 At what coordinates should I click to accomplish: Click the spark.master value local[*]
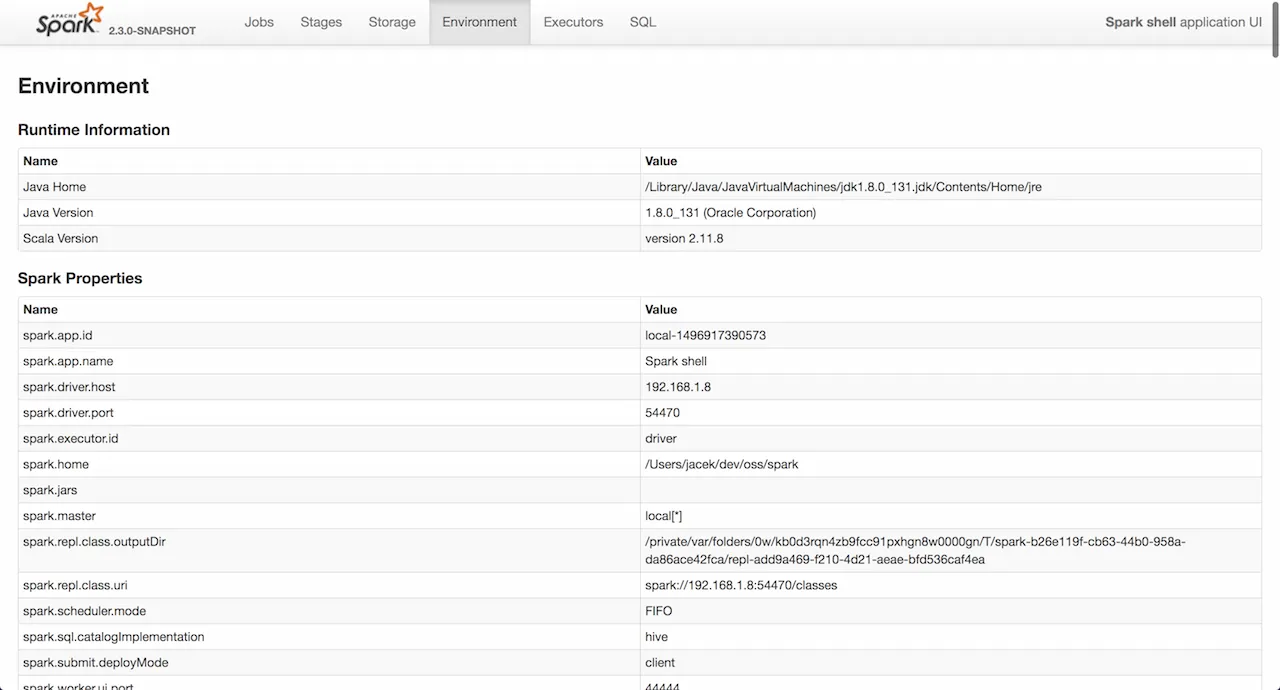coord(663,516)
